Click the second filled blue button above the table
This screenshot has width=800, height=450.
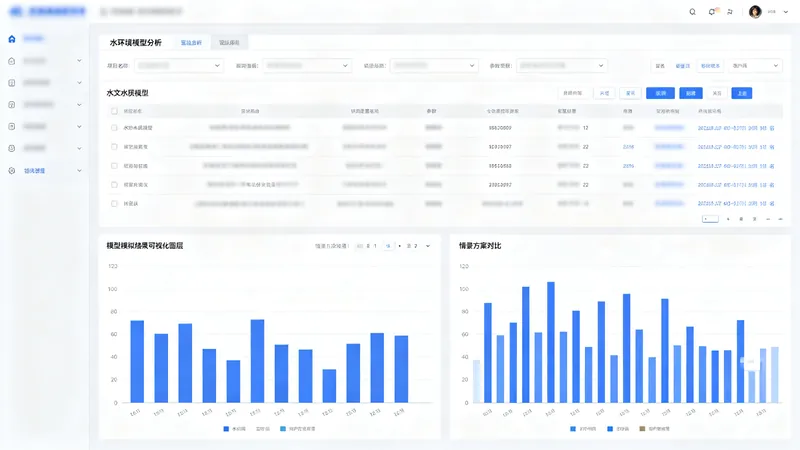(x=691, y=93)
